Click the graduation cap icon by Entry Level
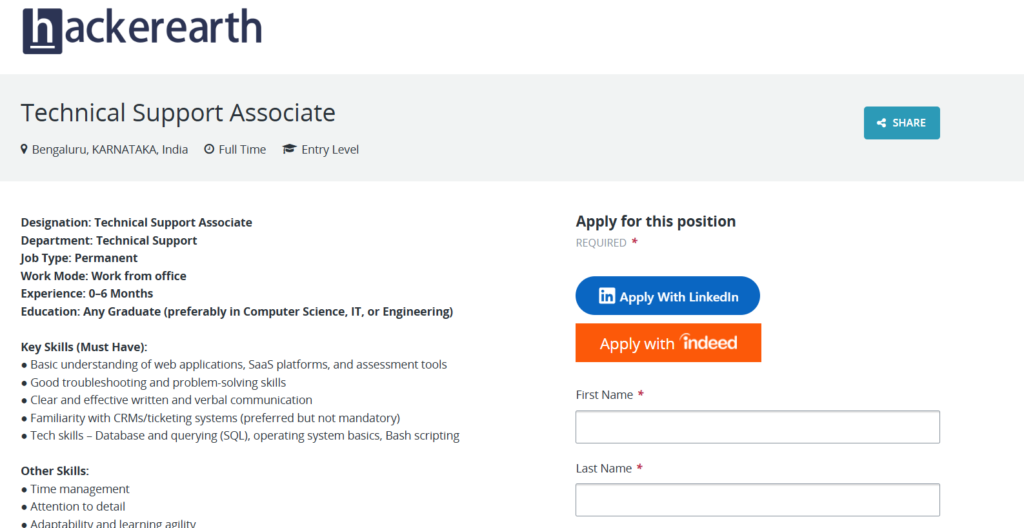1024x528 pixels. point(289,149)
